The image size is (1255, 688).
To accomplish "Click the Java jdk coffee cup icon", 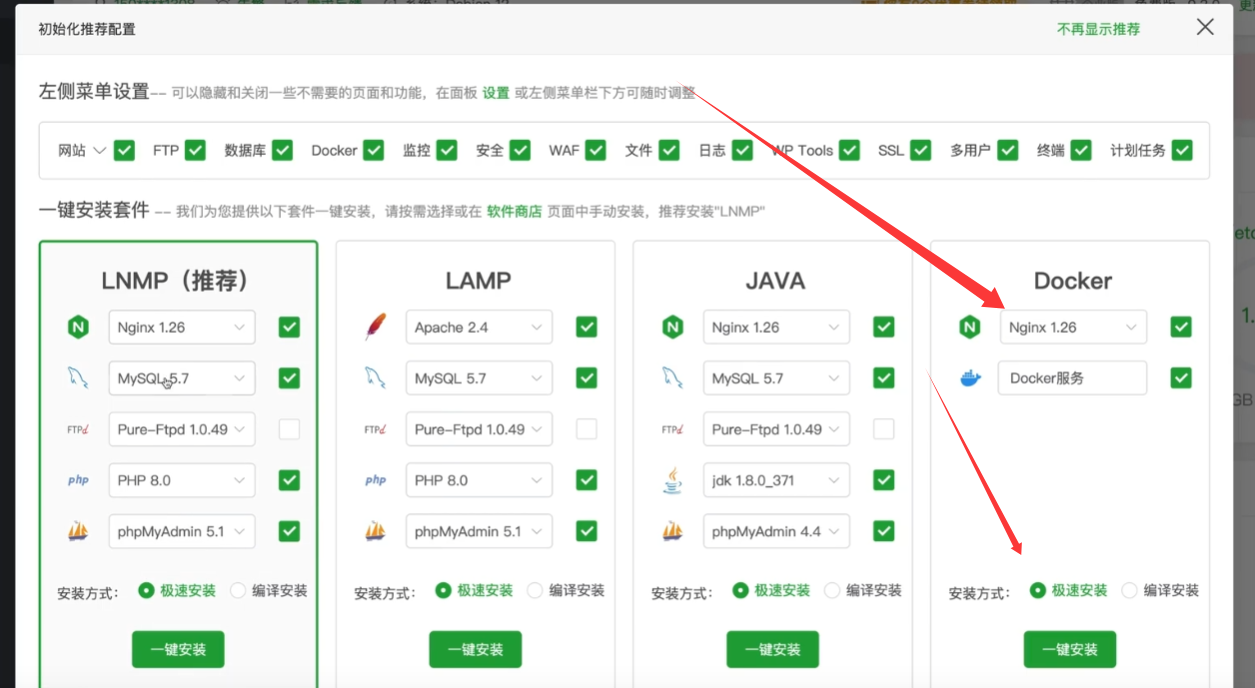I will point(672,480).
